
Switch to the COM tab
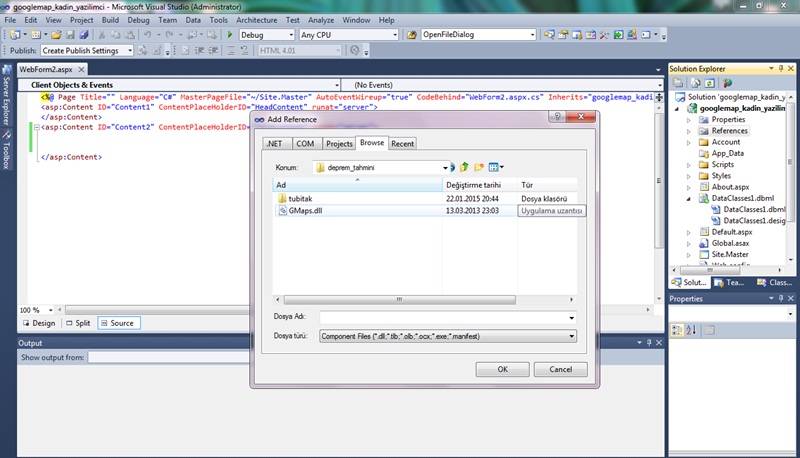[306, 144]
